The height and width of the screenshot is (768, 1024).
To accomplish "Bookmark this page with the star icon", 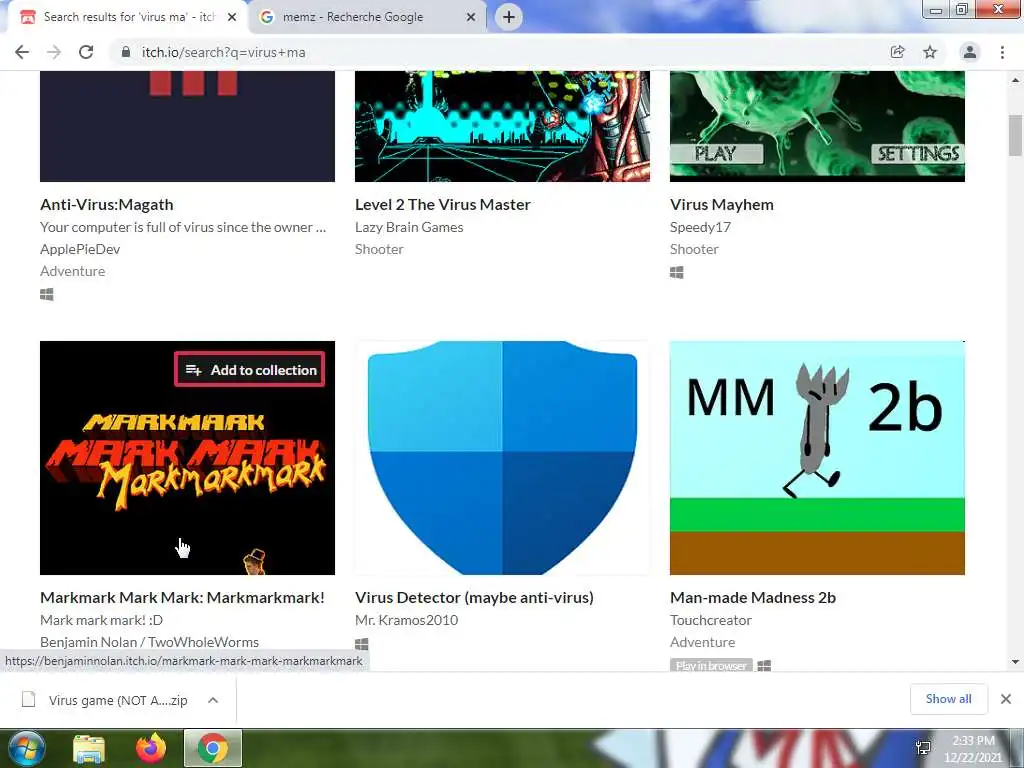I will (930, 52).
